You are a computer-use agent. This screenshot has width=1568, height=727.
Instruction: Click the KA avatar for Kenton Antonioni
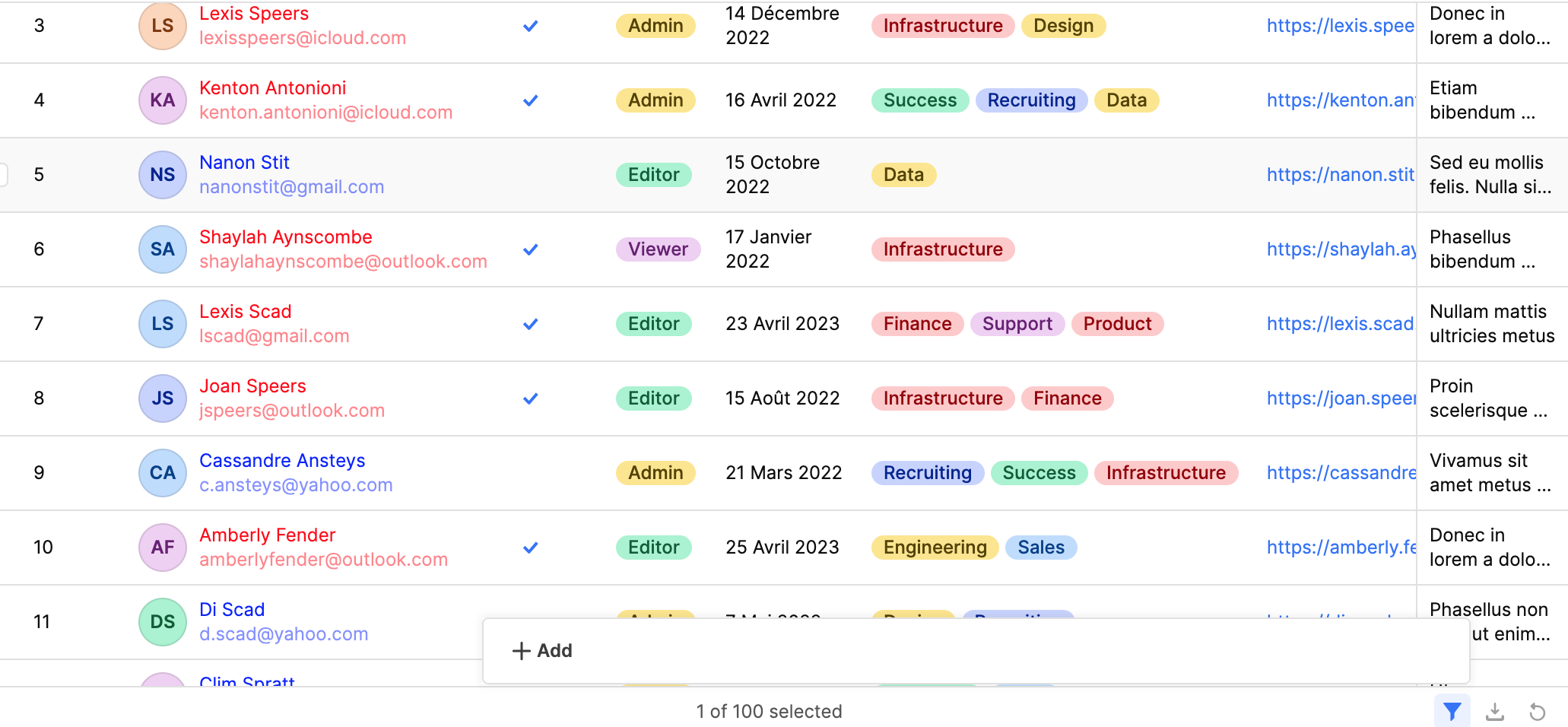click(x=163, y=100)
